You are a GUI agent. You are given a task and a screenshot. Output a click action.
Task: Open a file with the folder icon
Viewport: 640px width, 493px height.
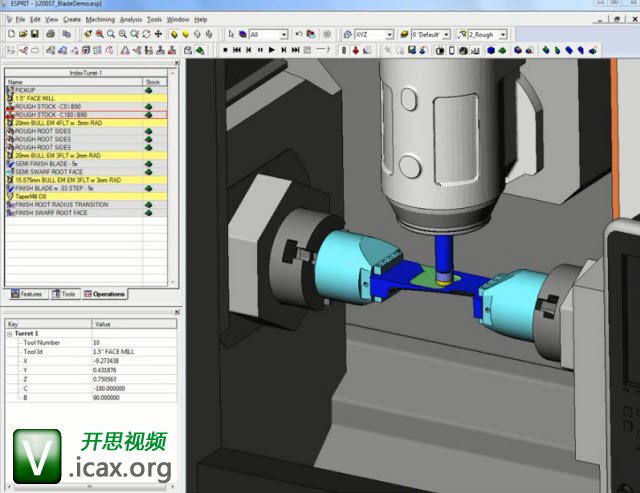(23, 34)
